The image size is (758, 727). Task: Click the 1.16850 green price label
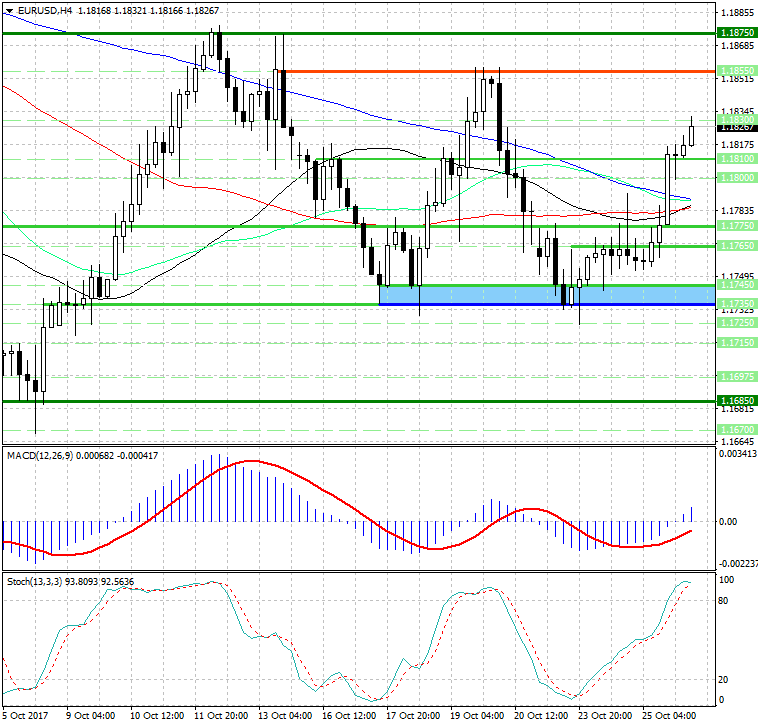(x=736, y=400)
